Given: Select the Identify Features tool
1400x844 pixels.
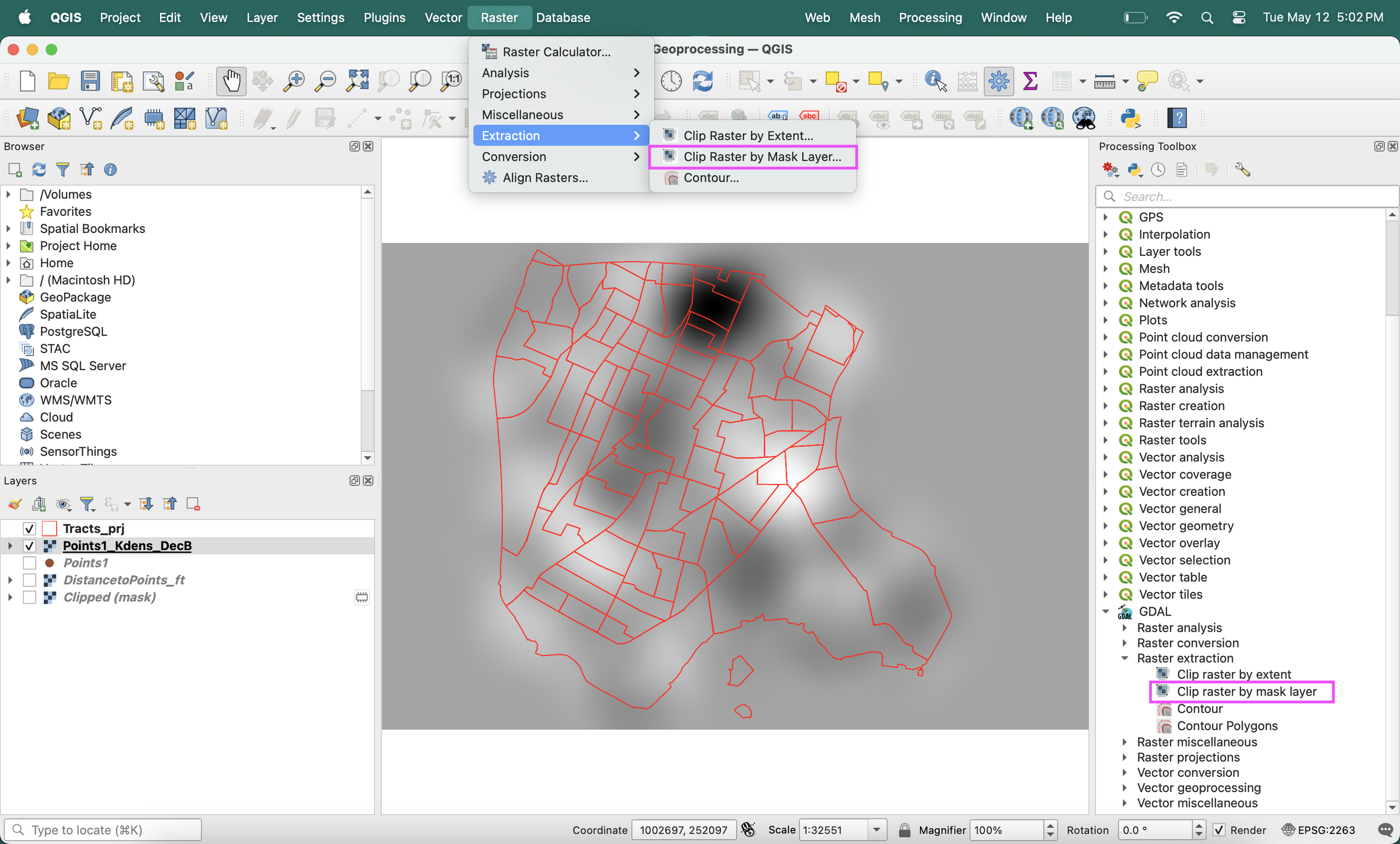Looking at the screenshot, I should point(936,81).
